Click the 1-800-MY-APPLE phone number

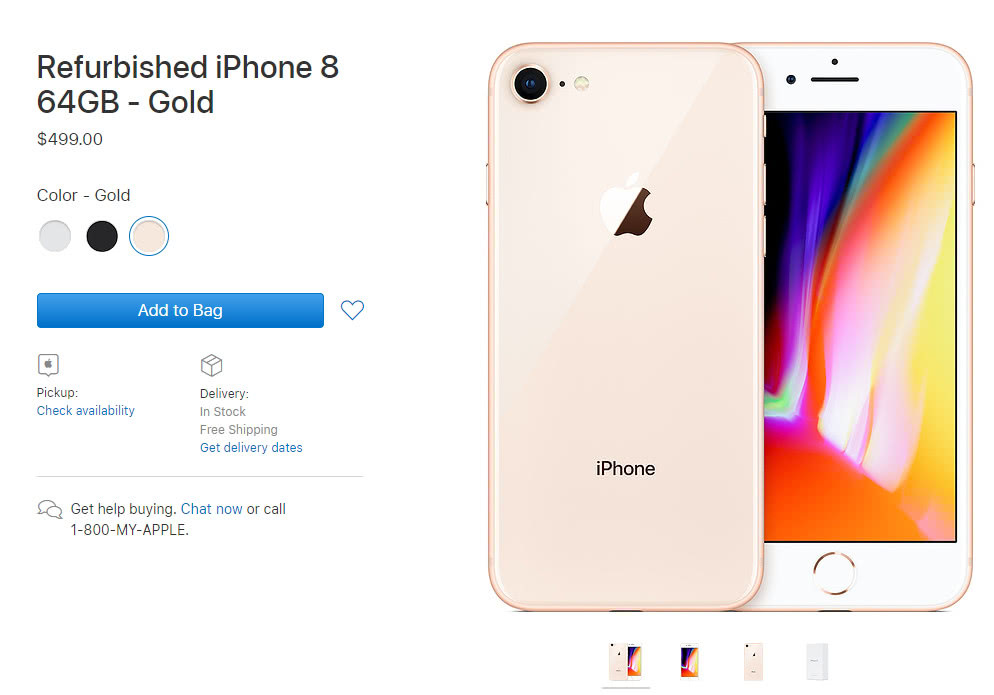129,529
